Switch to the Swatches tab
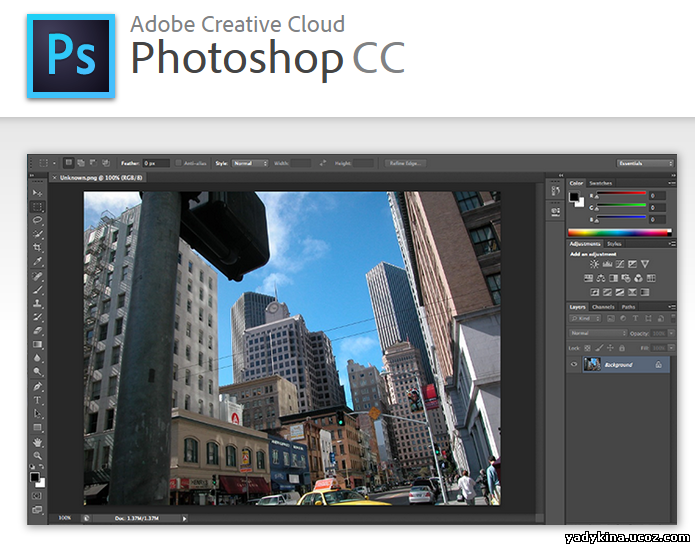The image size is (695, 547). pos(601,183)
